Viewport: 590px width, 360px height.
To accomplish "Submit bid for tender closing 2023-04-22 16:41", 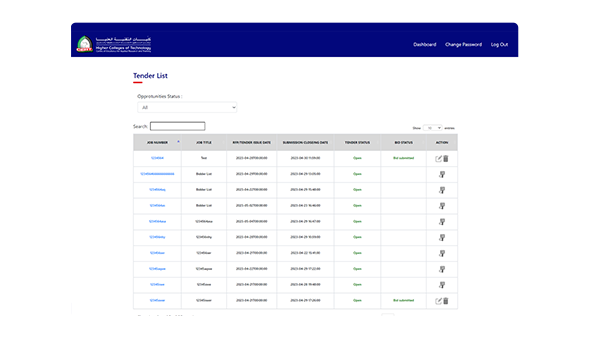I will tap(442, 254).
